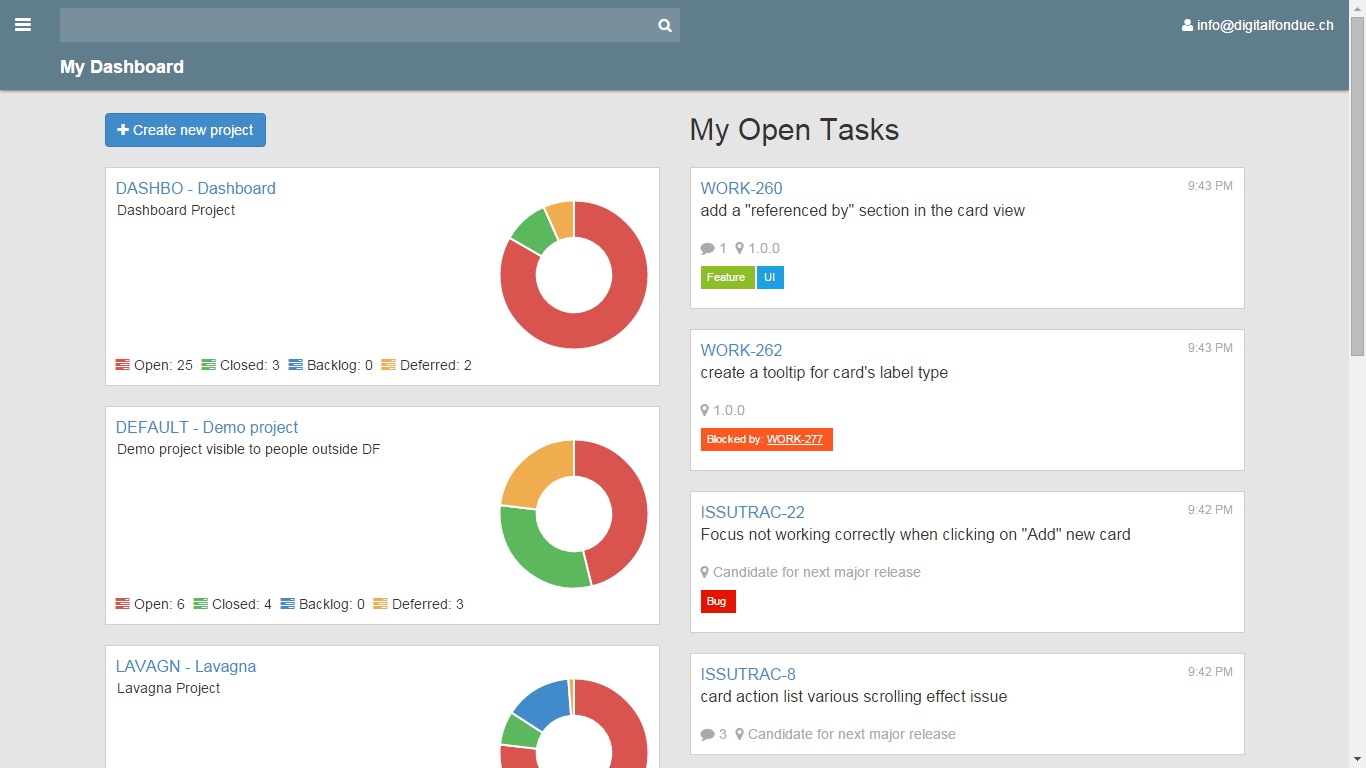
Task: Click the red Bug label on ISSUTRAC-22
Action: click(718, 601)
